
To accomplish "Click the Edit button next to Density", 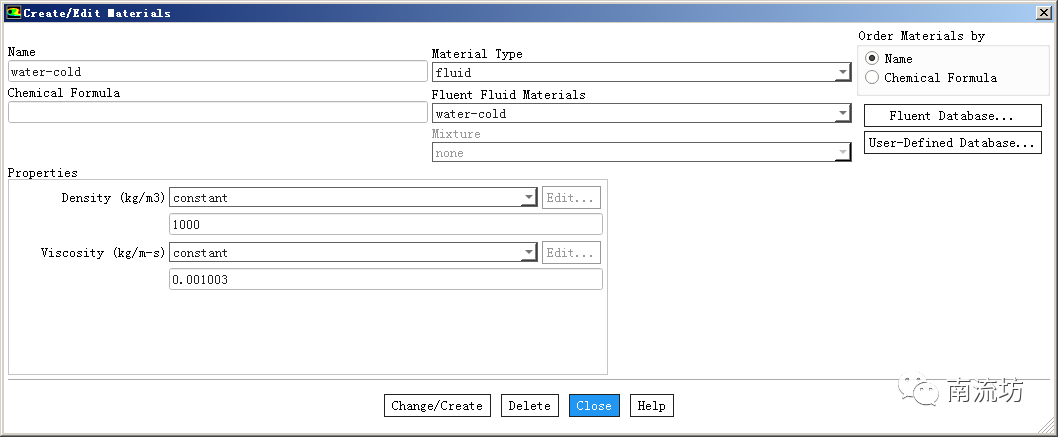I will 572,198.
